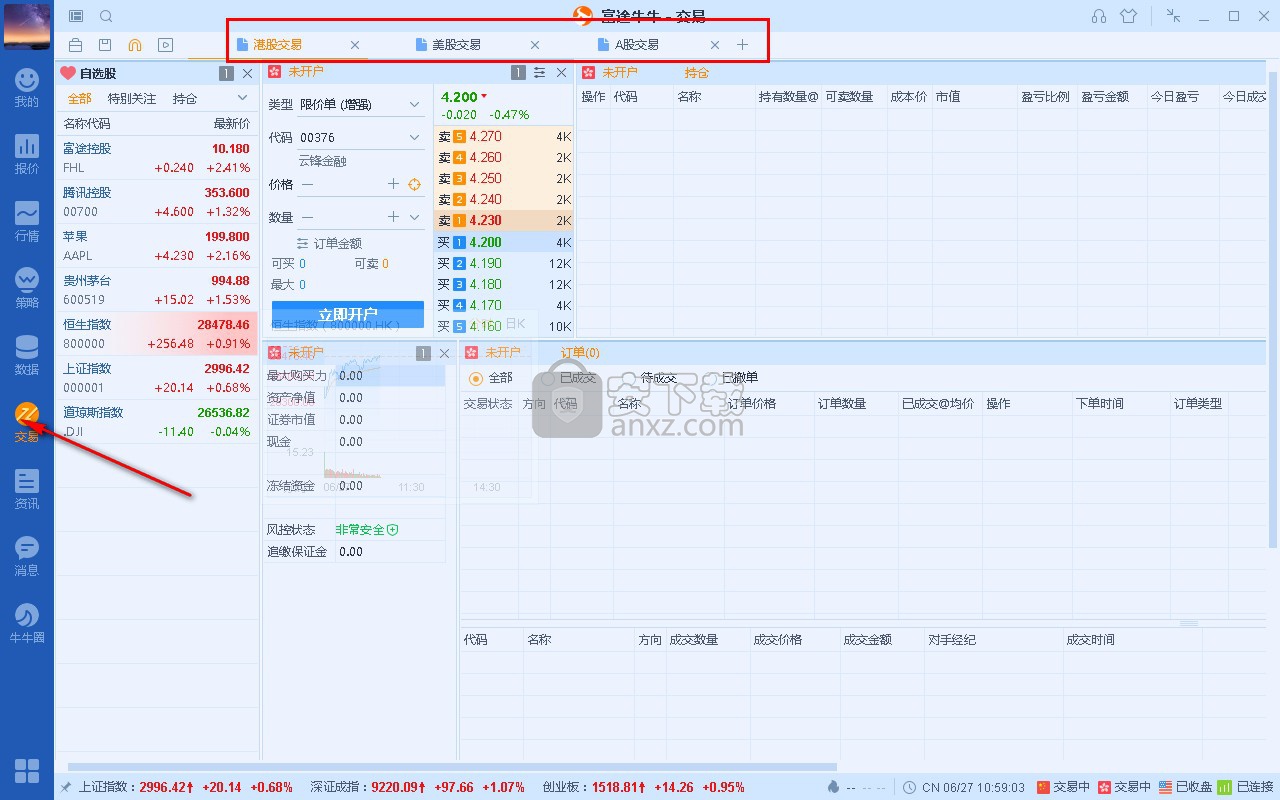Click ask level 卖1 price 4.230
The height and width of the screenshot is (800, 1280).
(504, 221)
